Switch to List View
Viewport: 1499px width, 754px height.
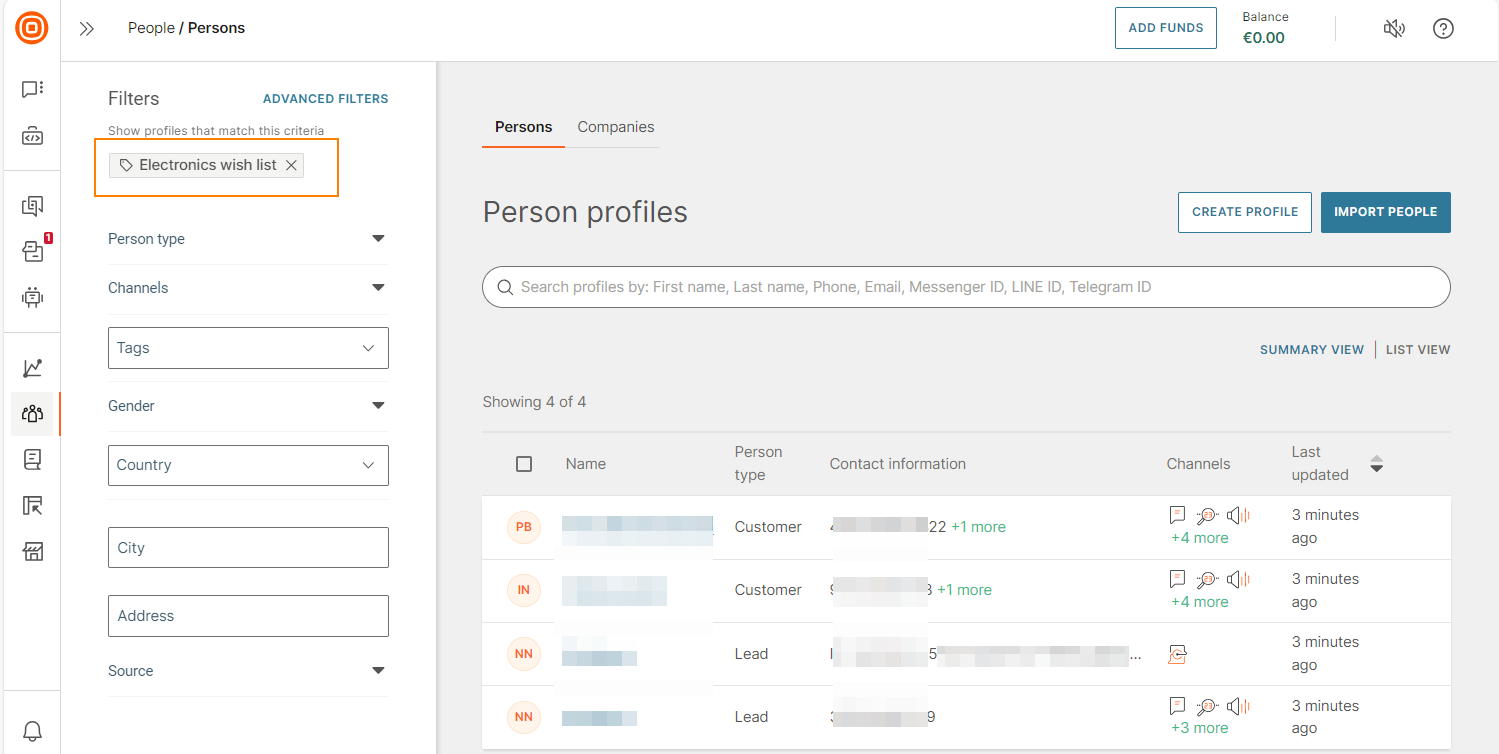(x=1418, y=350)
